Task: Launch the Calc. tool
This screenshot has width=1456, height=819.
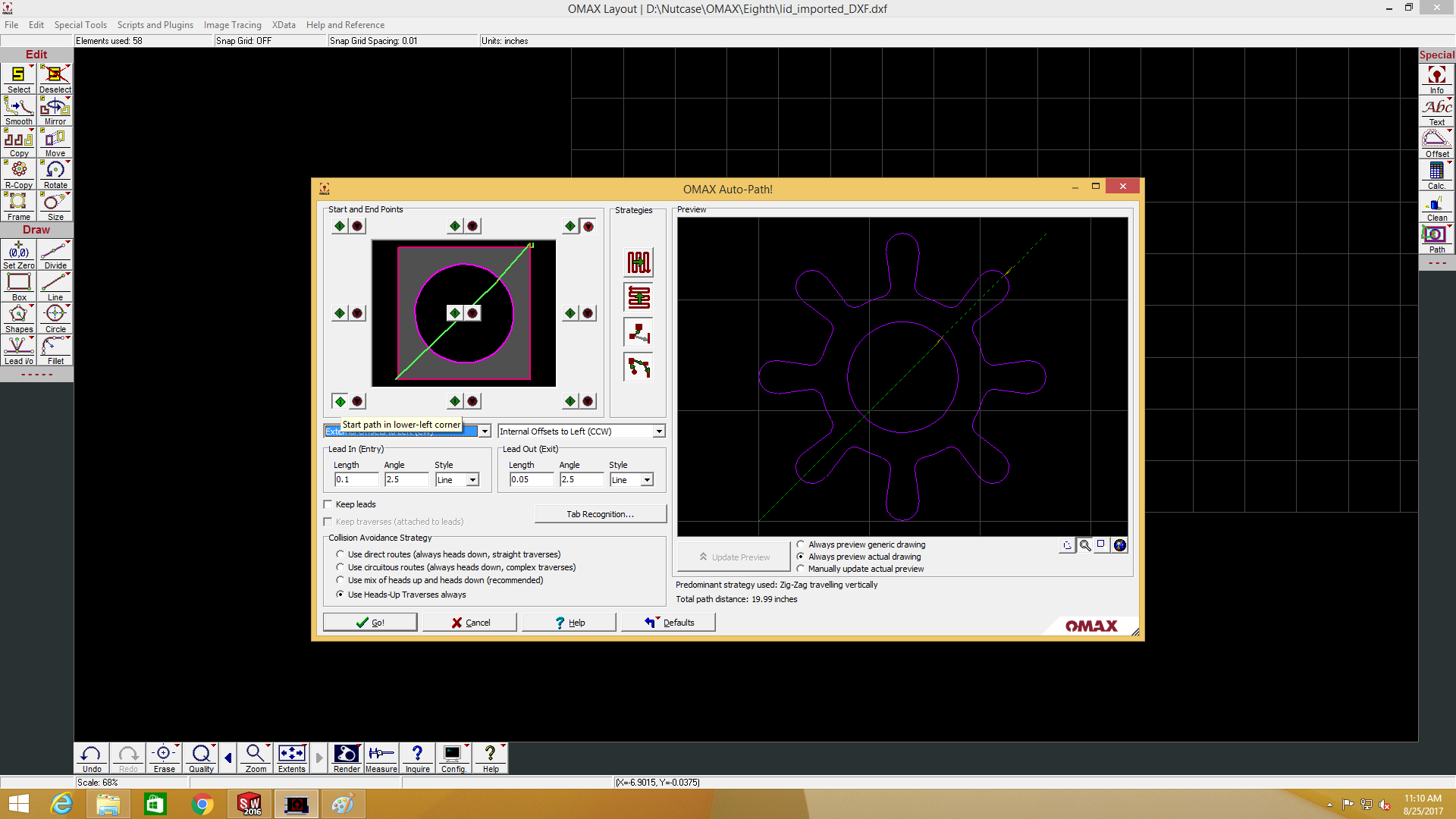Action: (x=1436, y=175)
